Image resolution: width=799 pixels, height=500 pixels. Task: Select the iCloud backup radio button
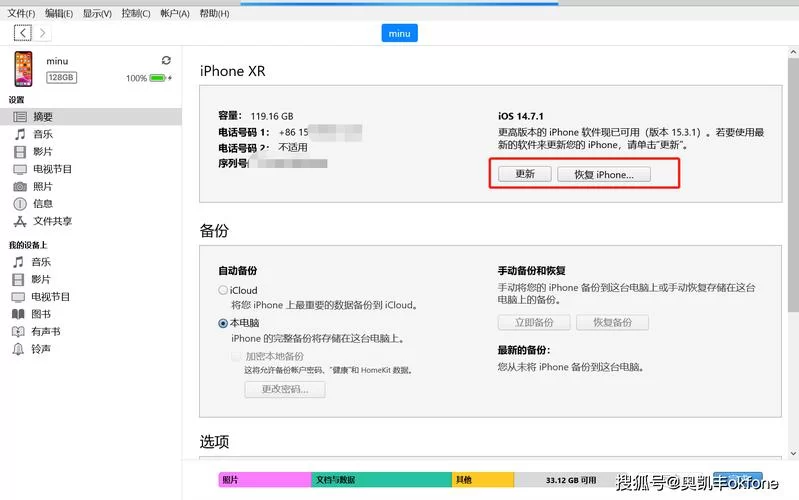click(223, 290)
